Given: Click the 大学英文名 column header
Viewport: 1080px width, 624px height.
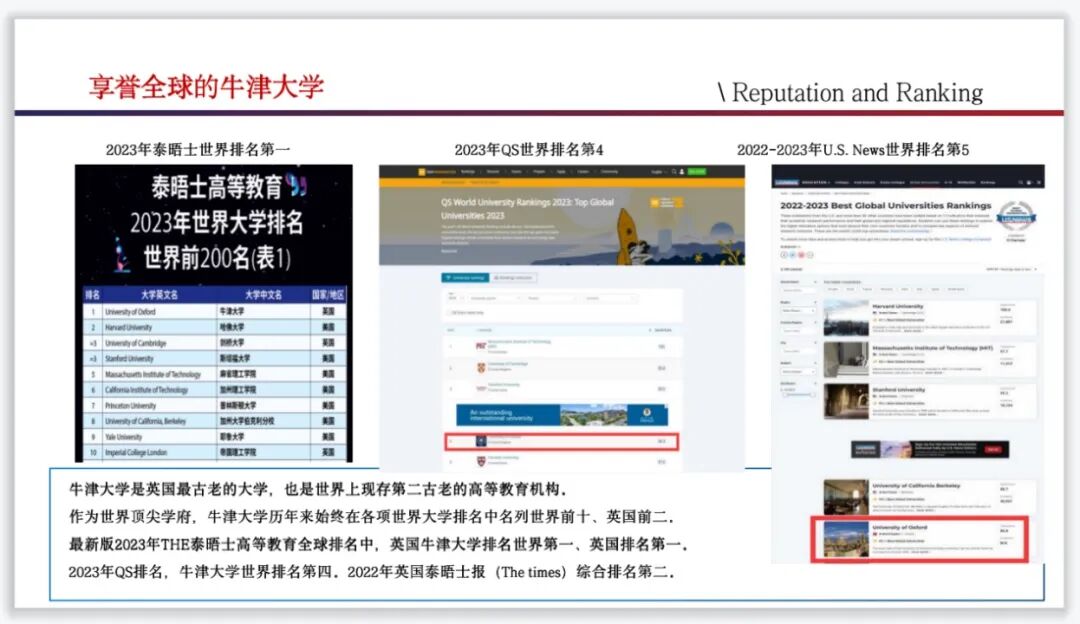Looking at the screenshot, I should pos(159,295).
